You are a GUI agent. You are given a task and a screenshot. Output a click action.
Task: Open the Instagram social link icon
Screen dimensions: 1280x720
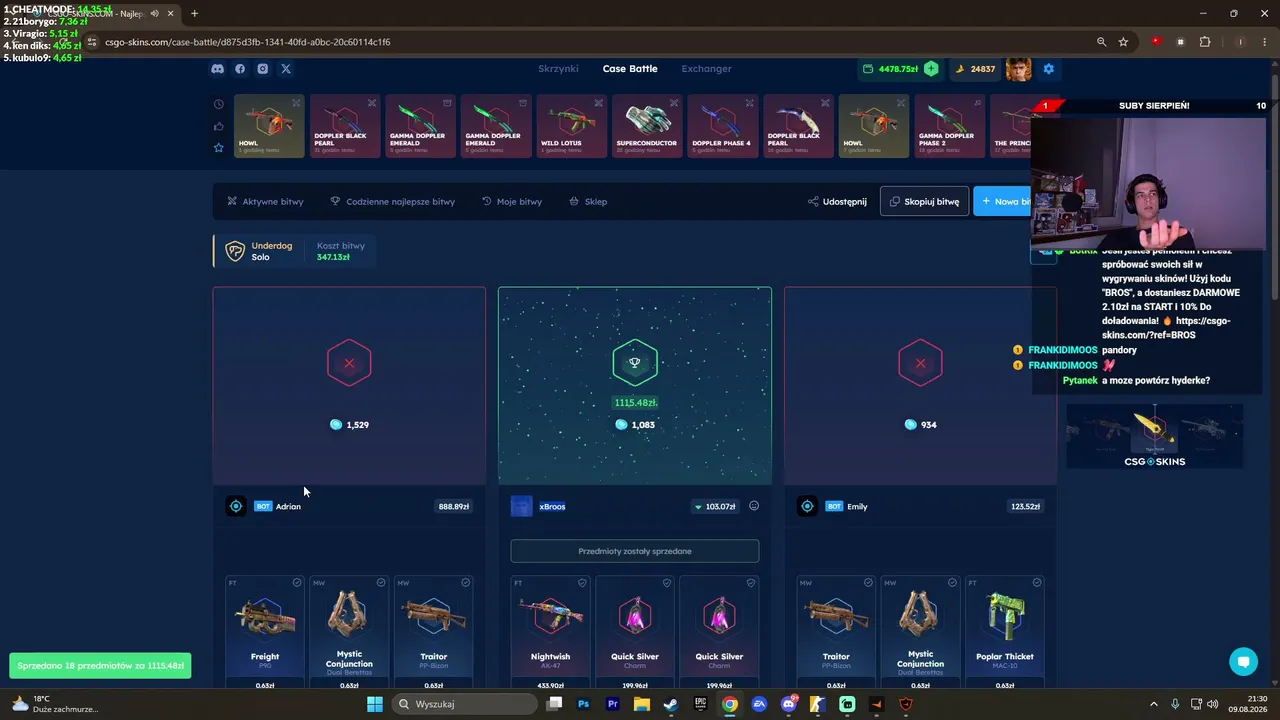coord(263,69)
